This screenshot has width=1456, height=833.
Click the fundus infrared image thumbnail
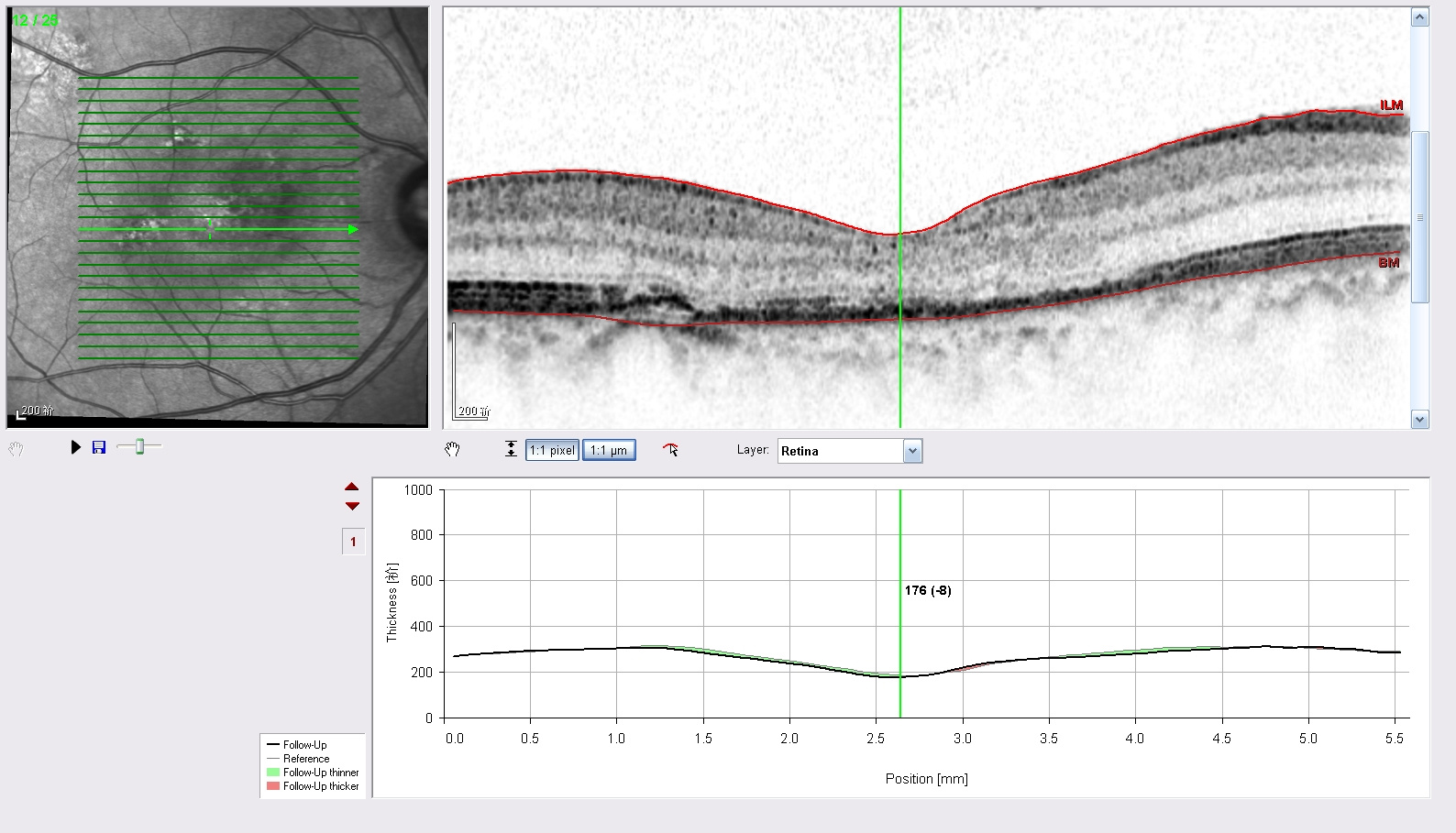(x=218, y=217)
